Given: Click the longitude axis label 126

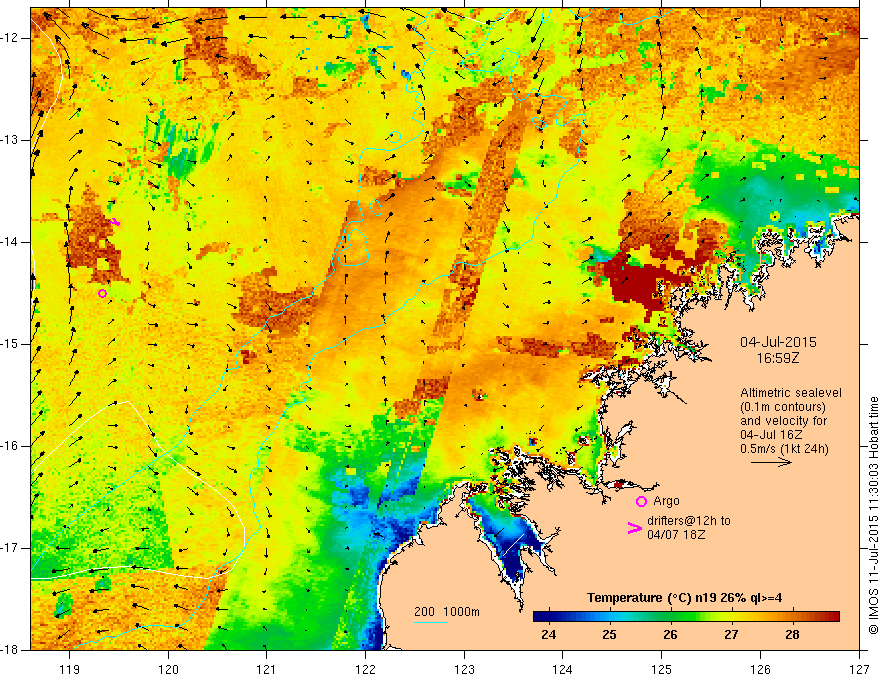Looking at the screenshot, I should pyautogui.click(x=760, y=669).
